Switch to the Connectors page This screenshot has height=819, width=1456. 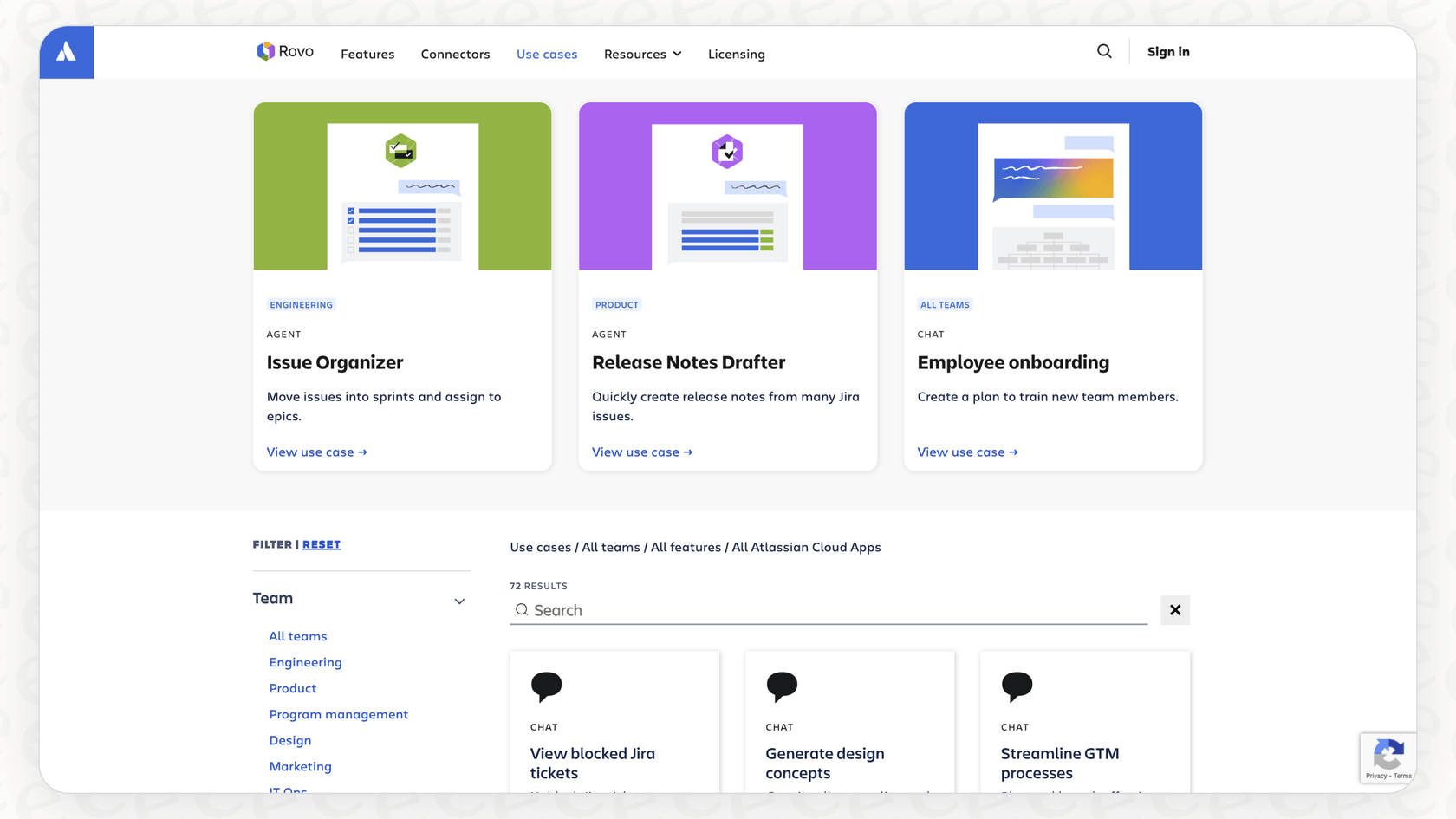point(455,54)
